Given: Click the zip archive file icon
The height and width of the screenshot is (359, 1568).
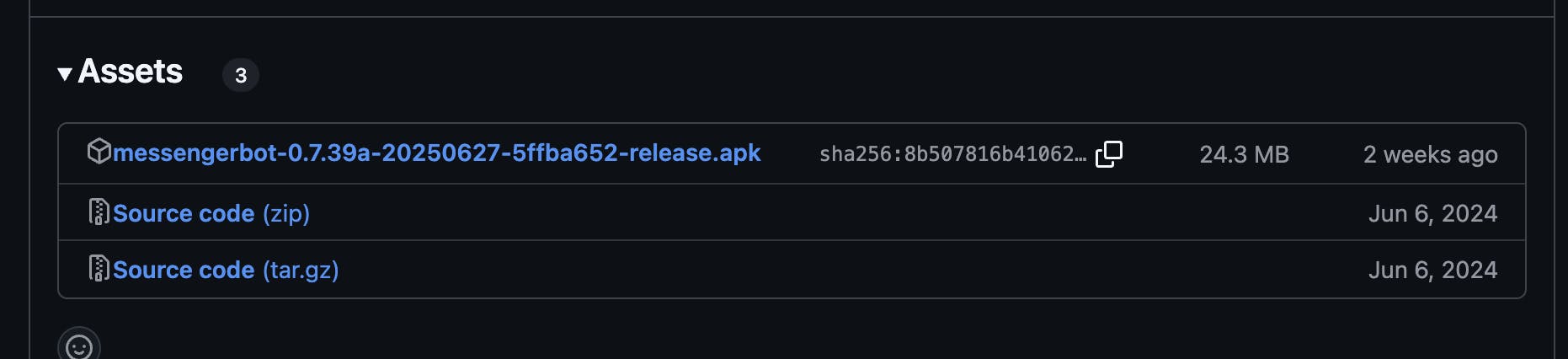Looking at the screenshot, I should pos(99,212).
